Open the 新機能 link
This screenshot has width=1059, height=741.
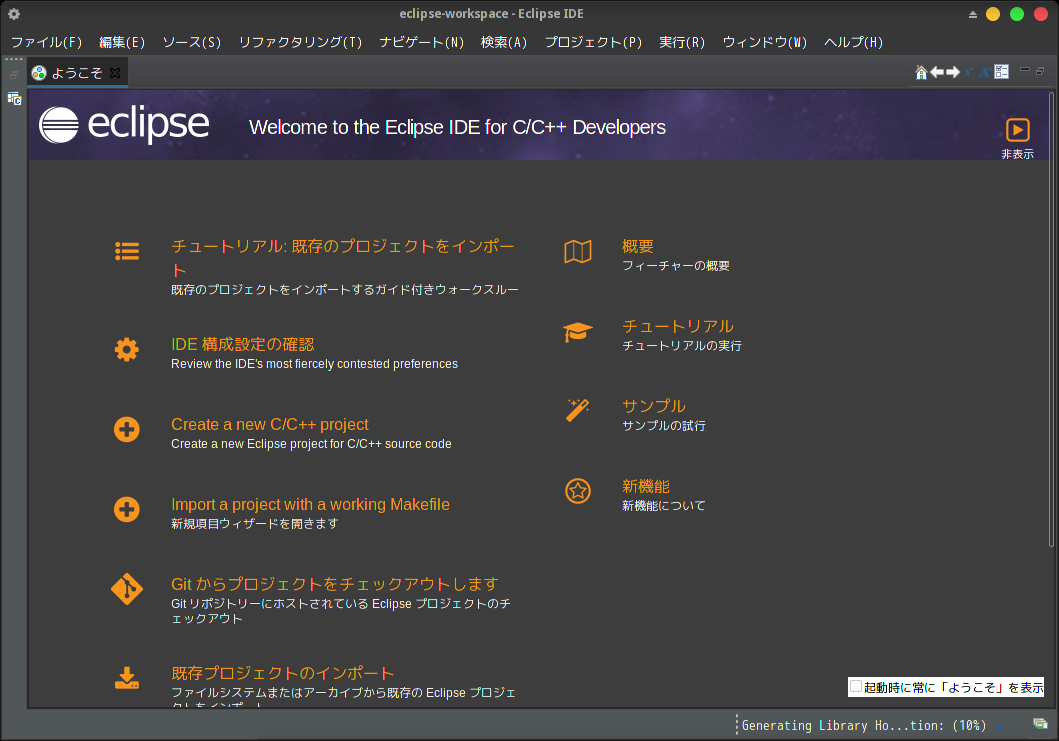tap(646, 486)
